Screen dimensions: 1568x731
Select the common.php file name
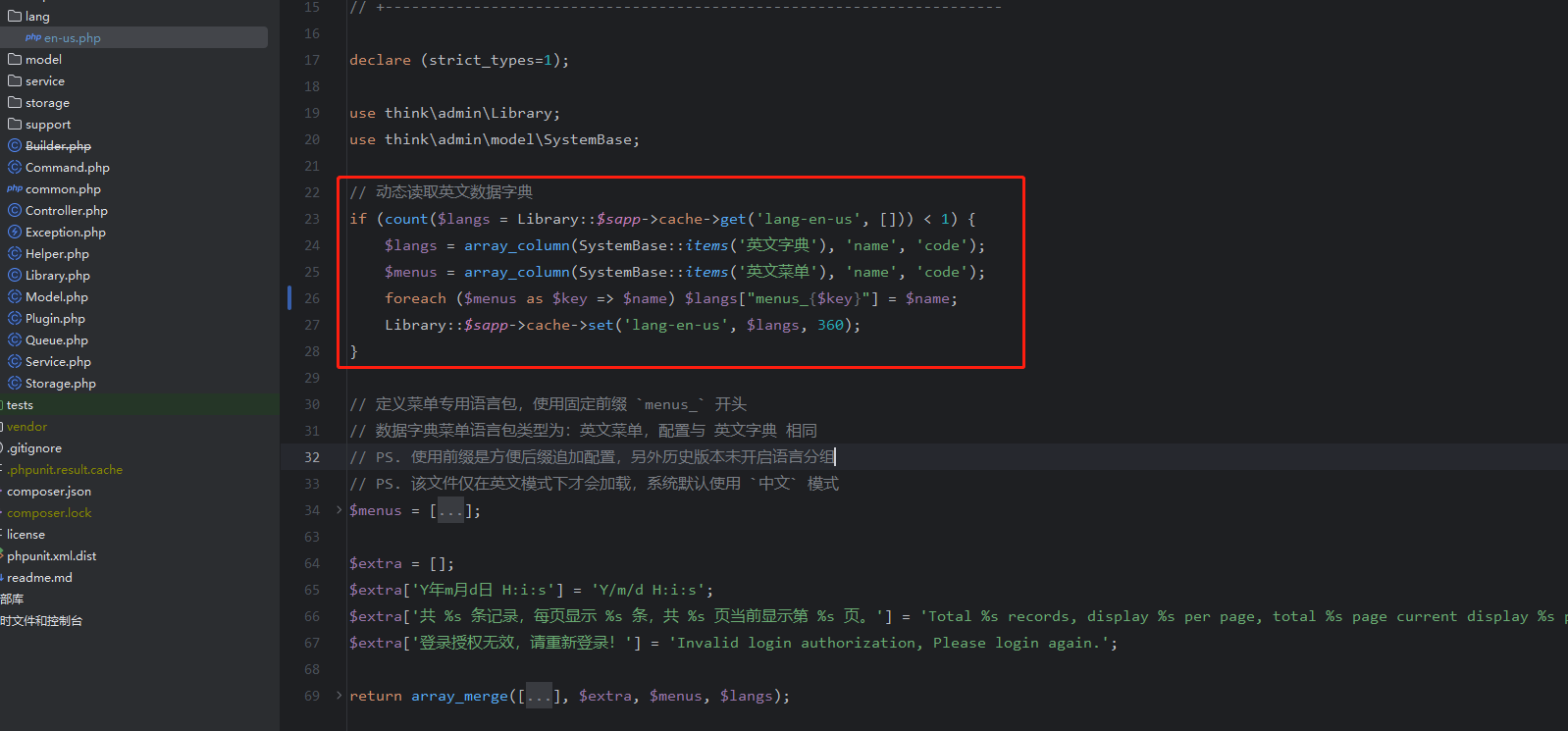pyautogui.click(x=63, y=189)
